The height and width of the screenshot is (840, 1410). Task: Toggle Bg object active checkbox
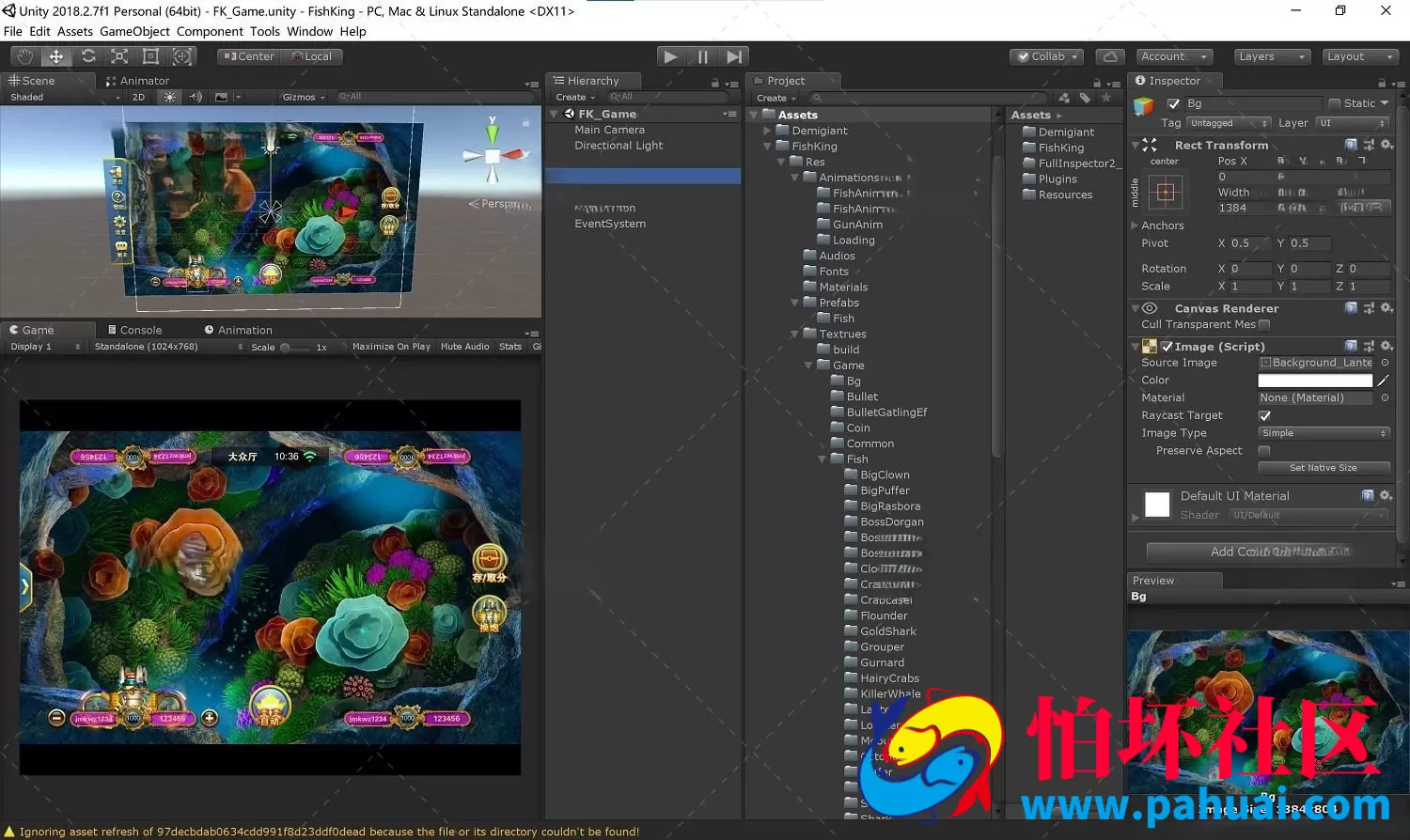click(1173, 103)
